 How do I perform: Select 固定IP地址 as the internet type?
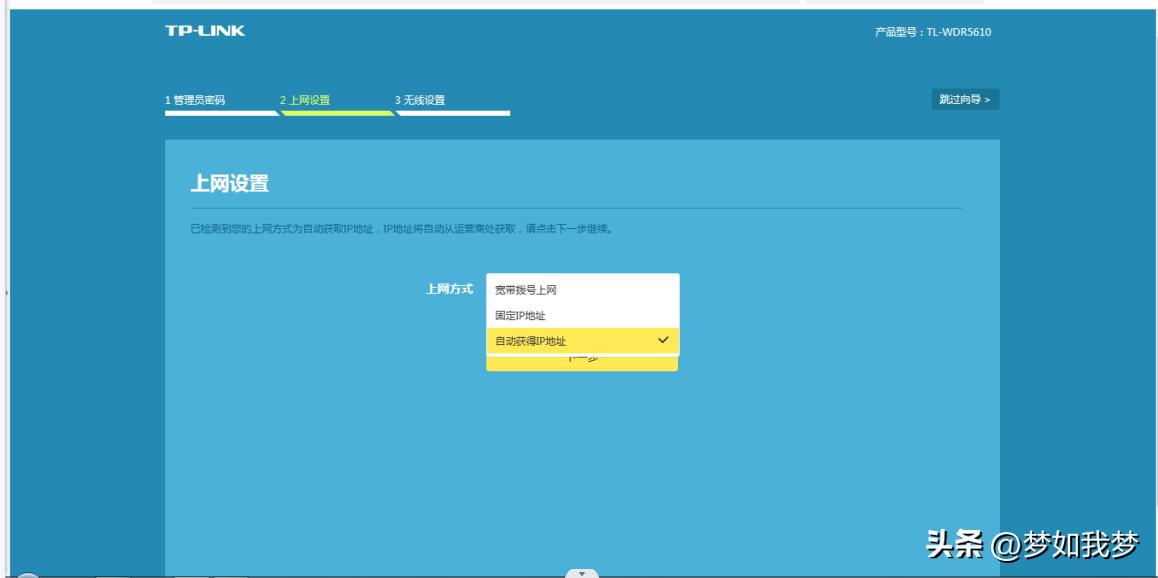(518, 315)
